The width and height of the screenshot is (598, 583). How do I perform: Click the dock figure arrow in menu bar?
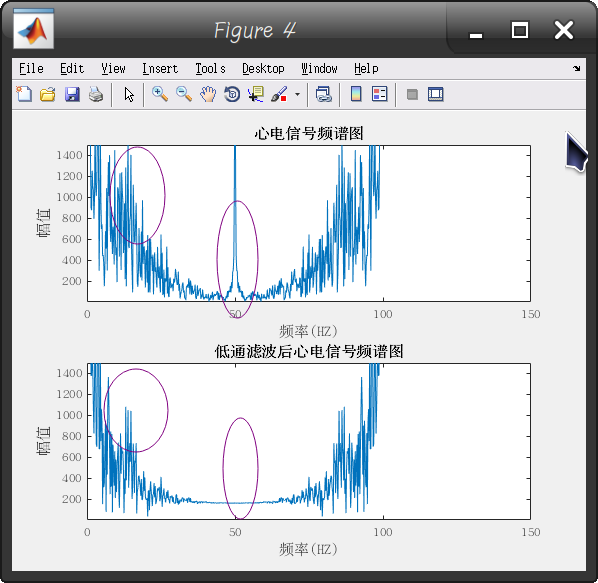point(576,69)
